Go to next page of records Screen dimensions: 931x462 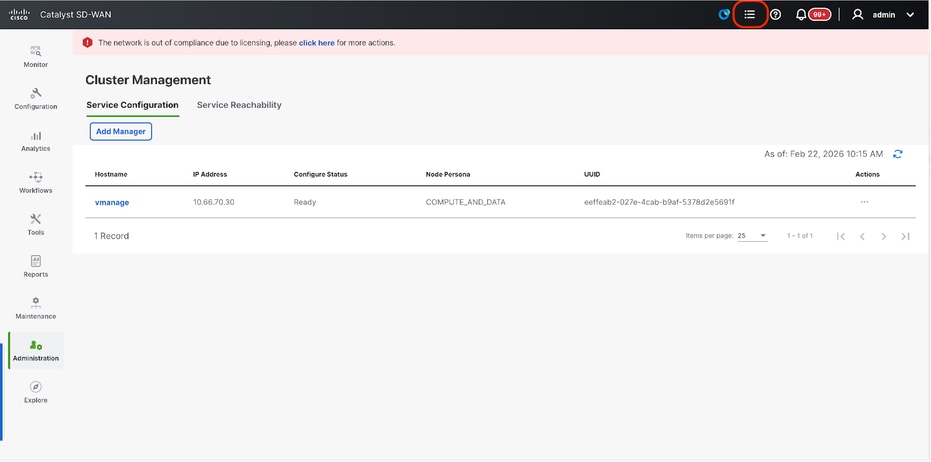click(x=884, y=236)
